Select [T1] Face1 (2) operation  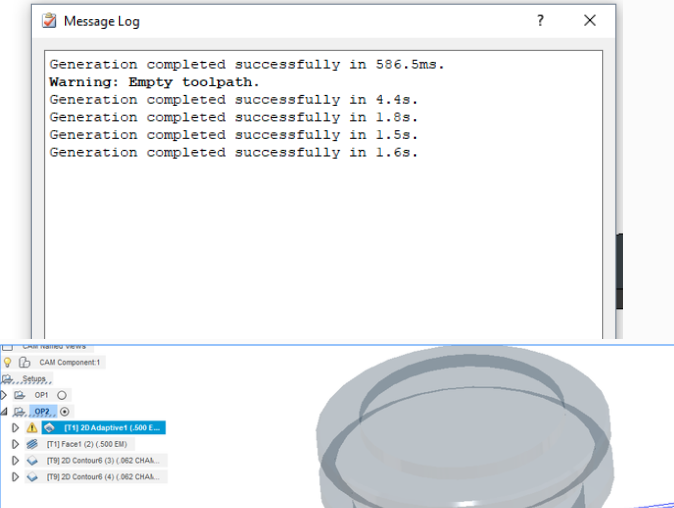87,444
